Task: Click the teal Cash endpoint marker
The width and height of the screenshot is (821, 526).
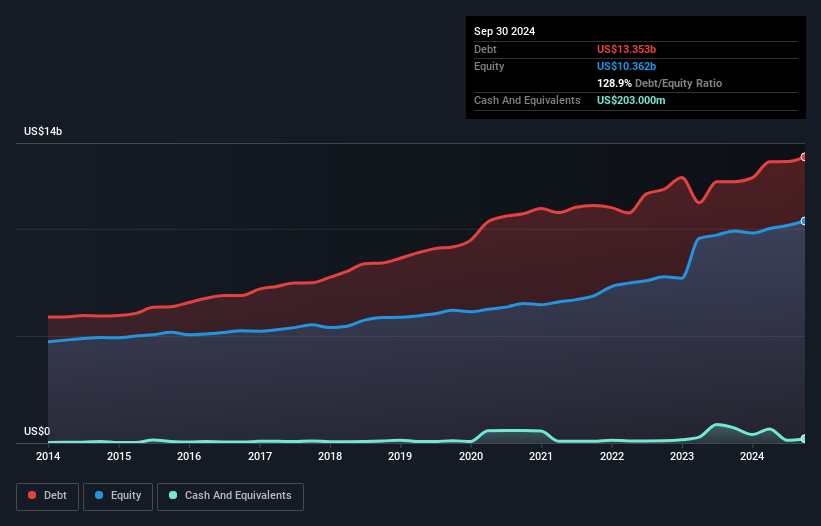Action: tap(804, 439)
